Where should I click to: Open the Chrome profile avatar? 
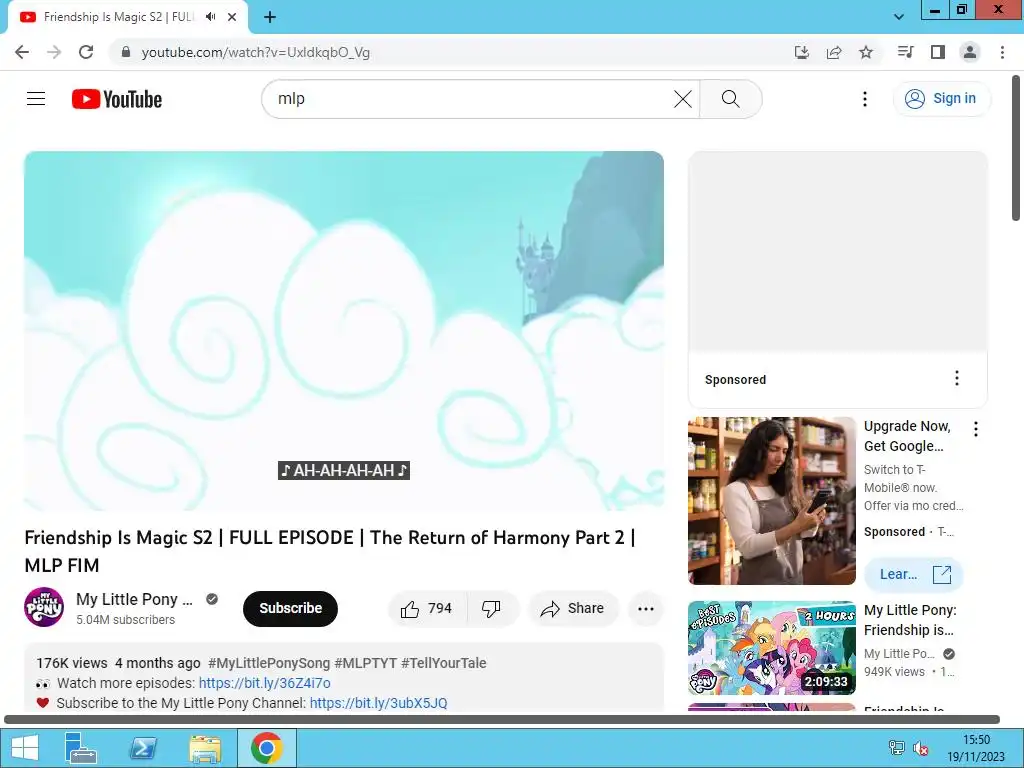point(970,52)
